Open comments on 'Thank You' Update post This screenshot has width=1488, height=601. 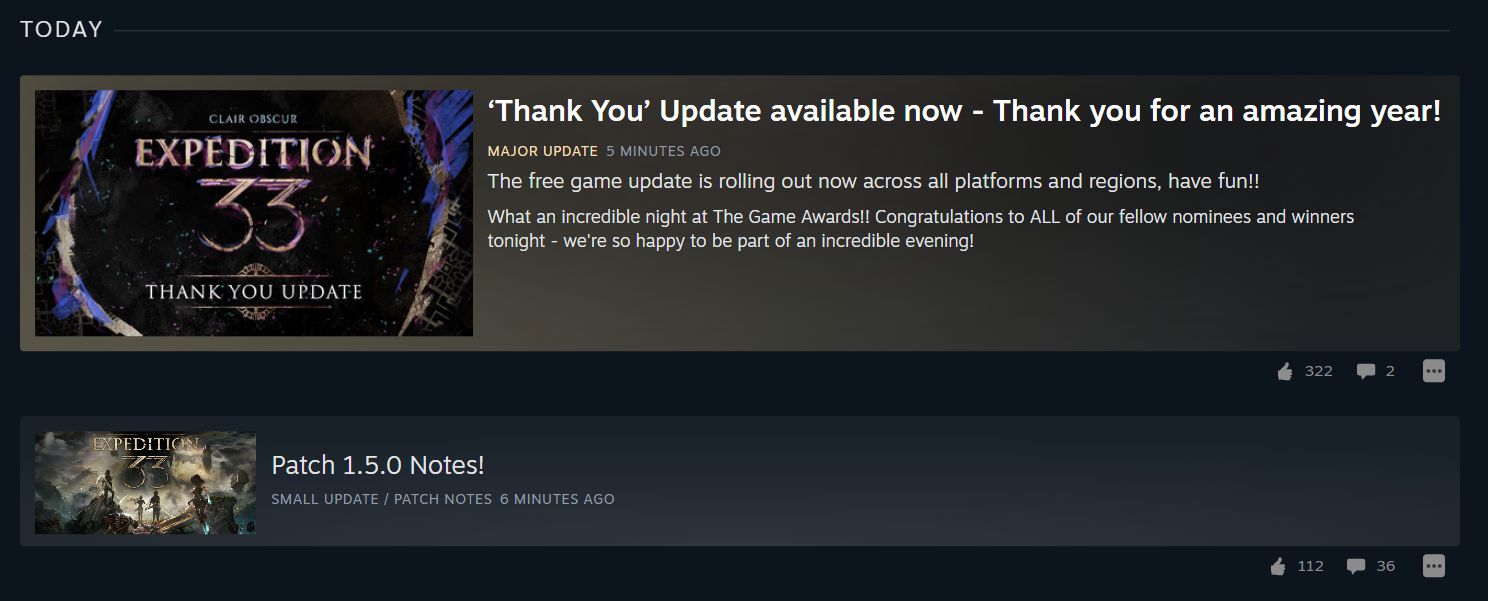click(x=1365, y=372)
